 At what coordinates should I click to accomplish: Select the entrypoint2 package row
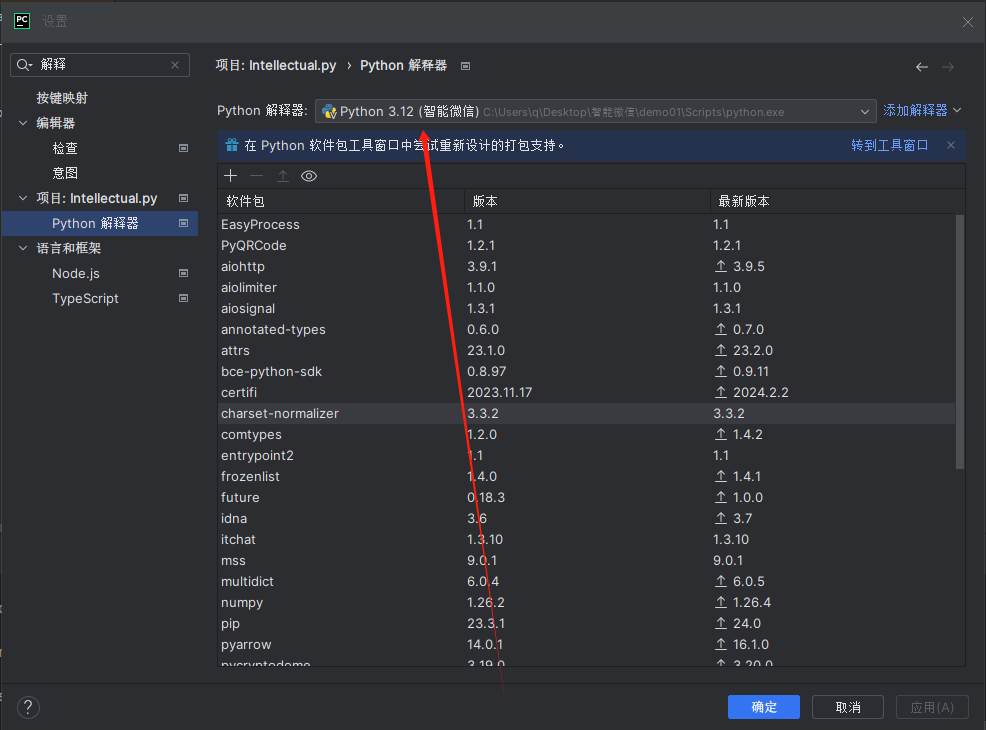(587, 455)
